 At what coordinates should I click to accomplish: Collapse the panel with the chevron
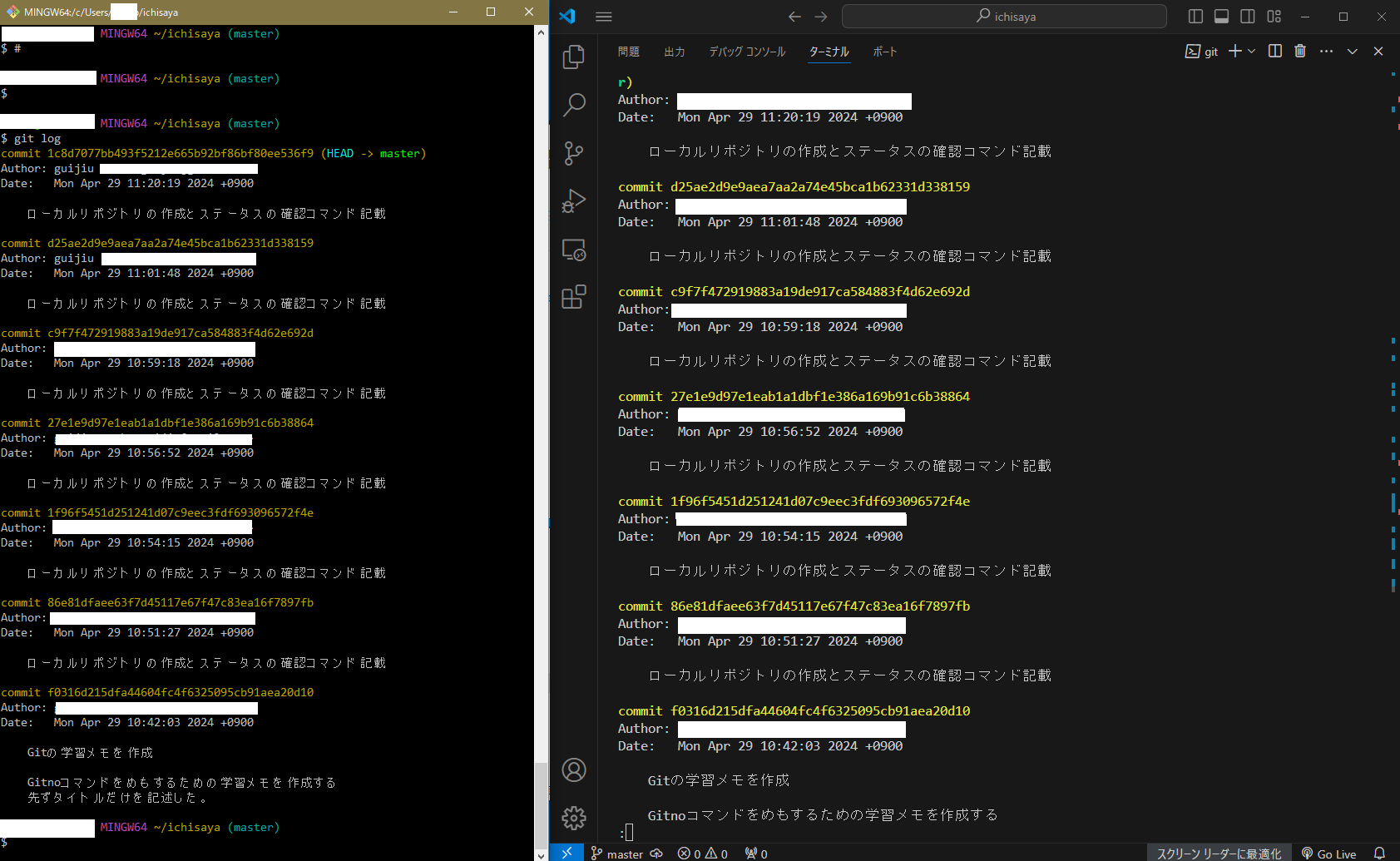click(x=1353, y=51)
